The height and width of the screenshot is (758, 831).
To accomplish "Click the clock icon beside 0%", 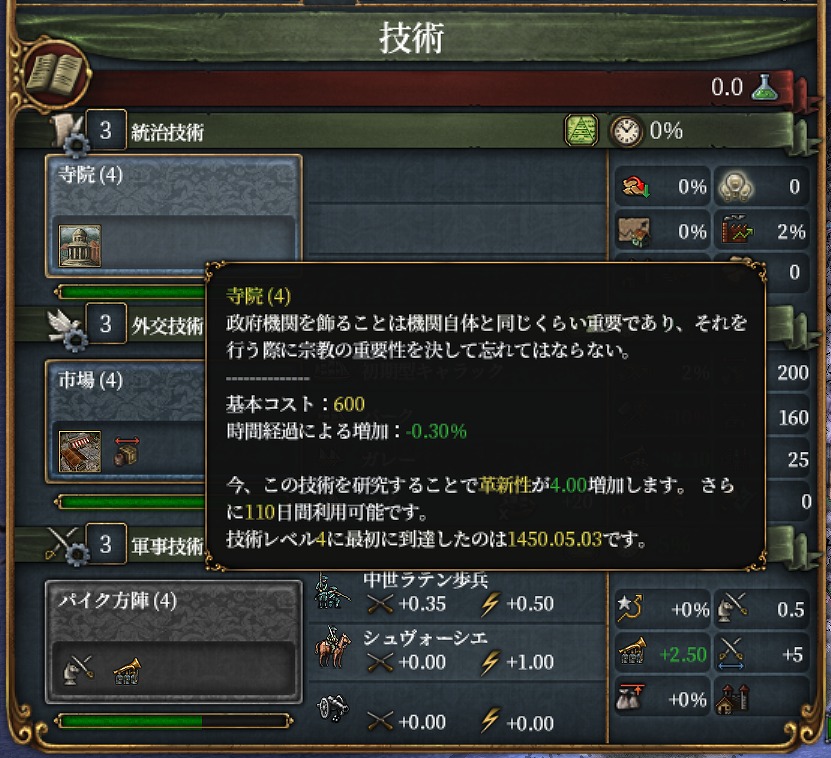I will coord(626,131).
